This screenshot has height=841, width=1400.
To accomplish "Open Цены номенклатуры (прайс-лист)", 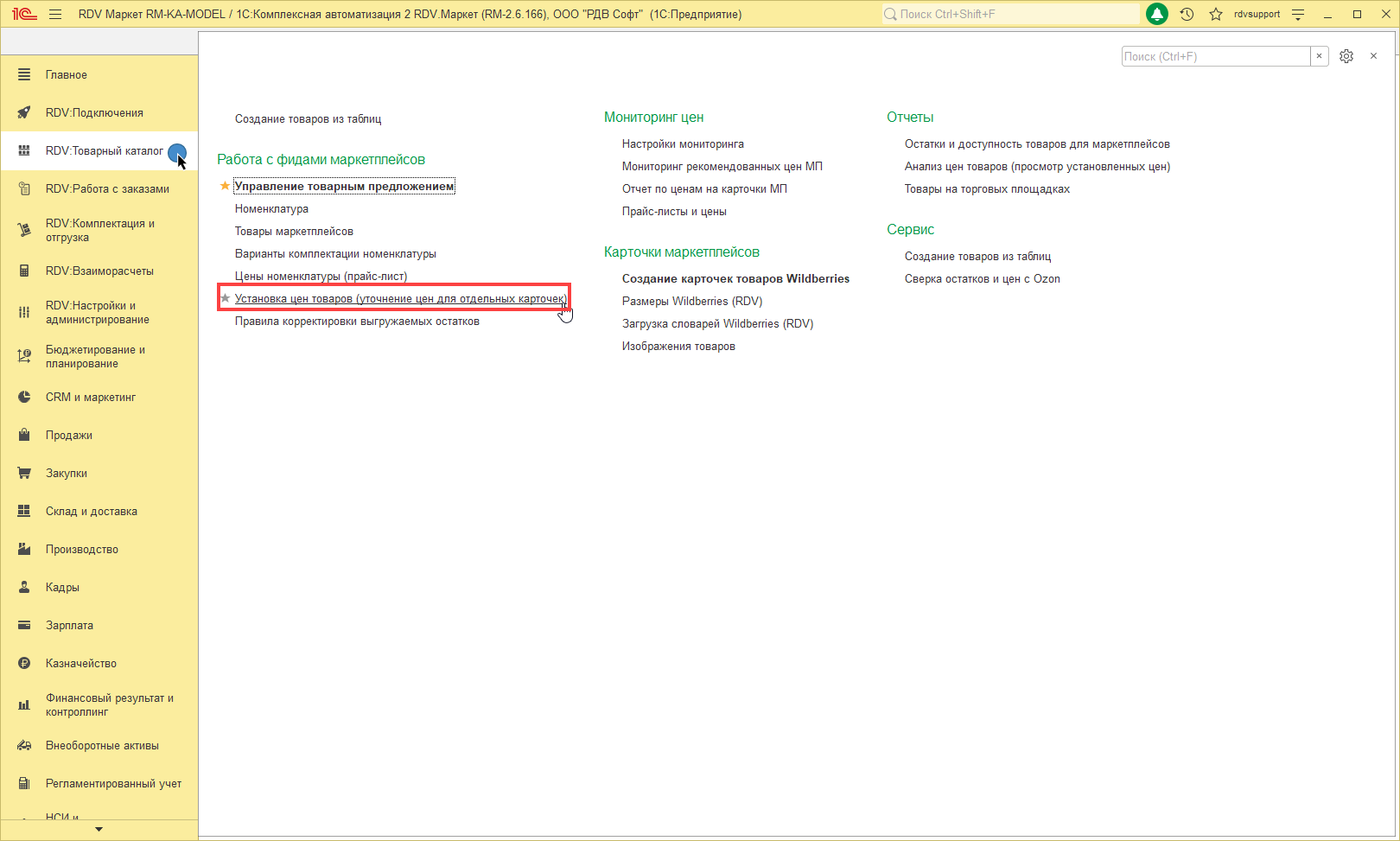I will [x=321, y=276].
